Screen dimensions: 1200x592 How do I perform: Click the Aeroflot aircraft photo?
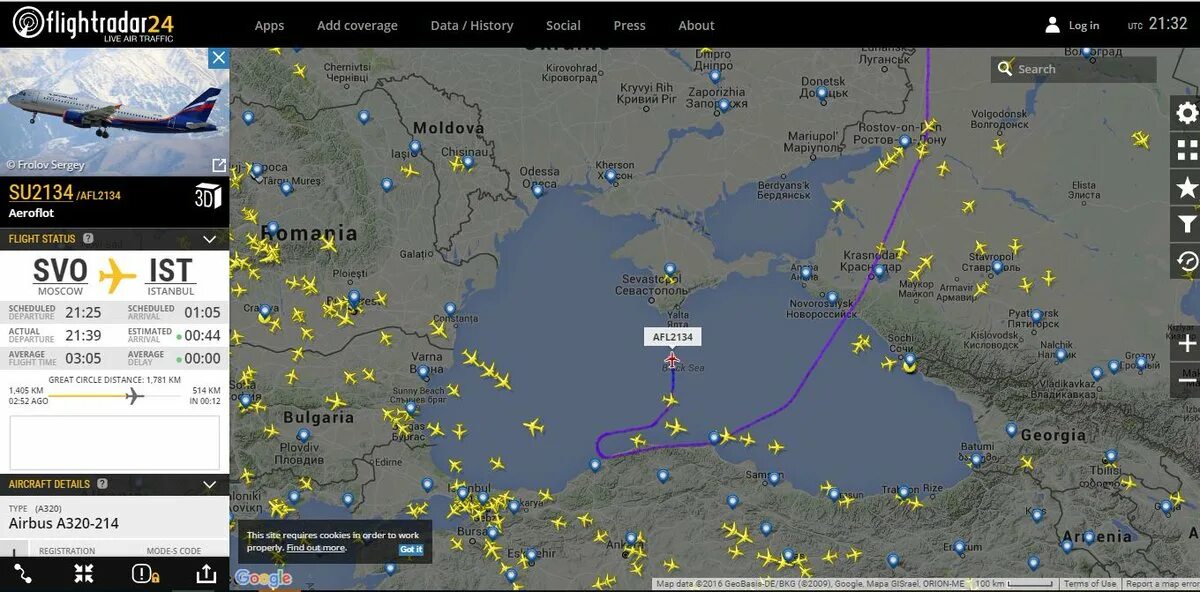(x=114, y=111)
